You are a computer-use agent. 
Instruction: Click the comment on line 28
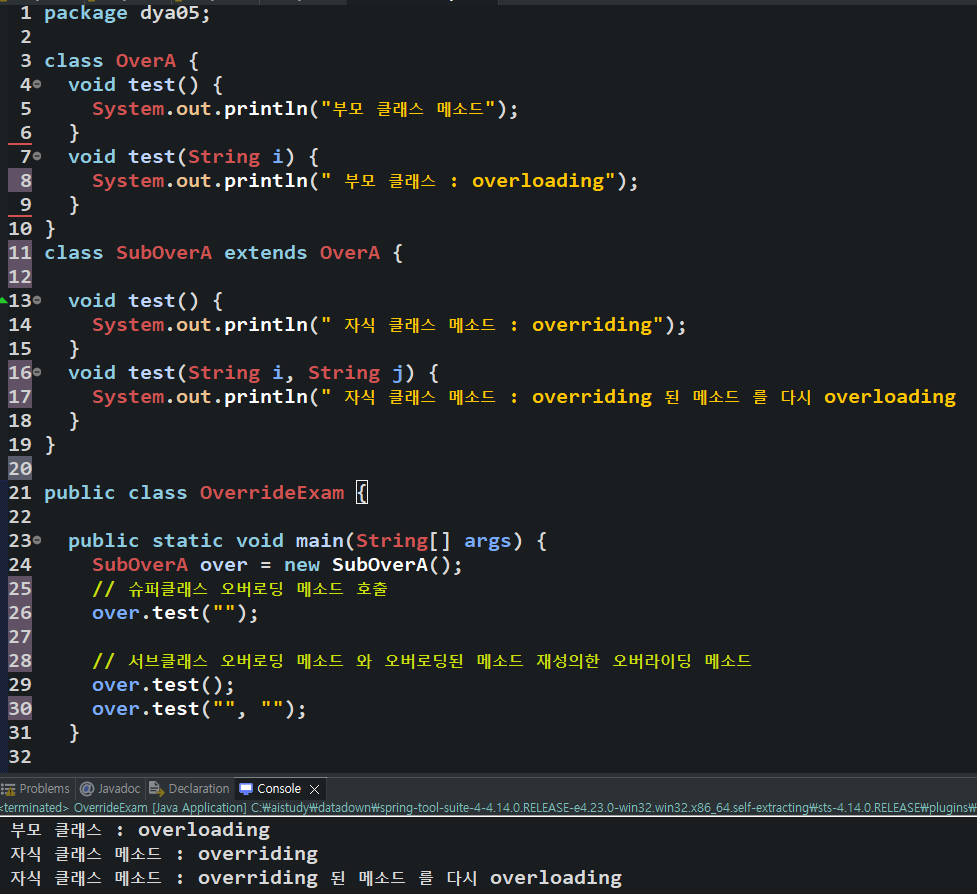click(x=422, y=661)
